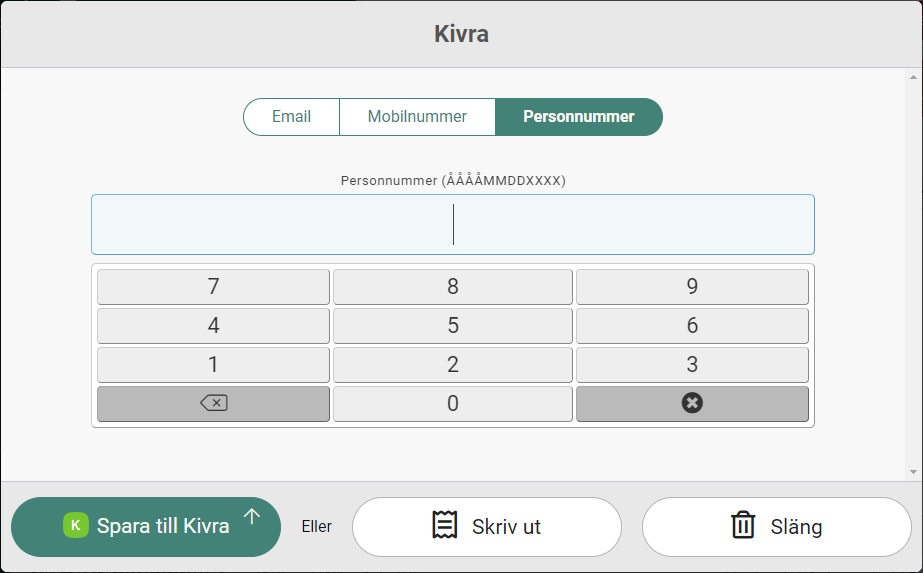Enter digit 1 using keypad
The width and height of the screenshot is (923, 573).
[x=213, y=365]
